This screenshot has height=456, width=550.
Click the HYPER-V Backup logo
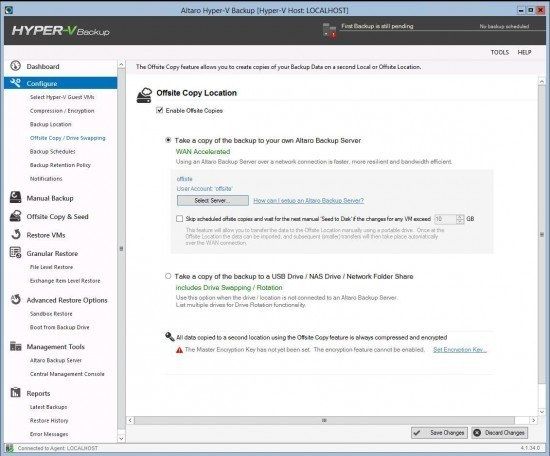[61, 31]
